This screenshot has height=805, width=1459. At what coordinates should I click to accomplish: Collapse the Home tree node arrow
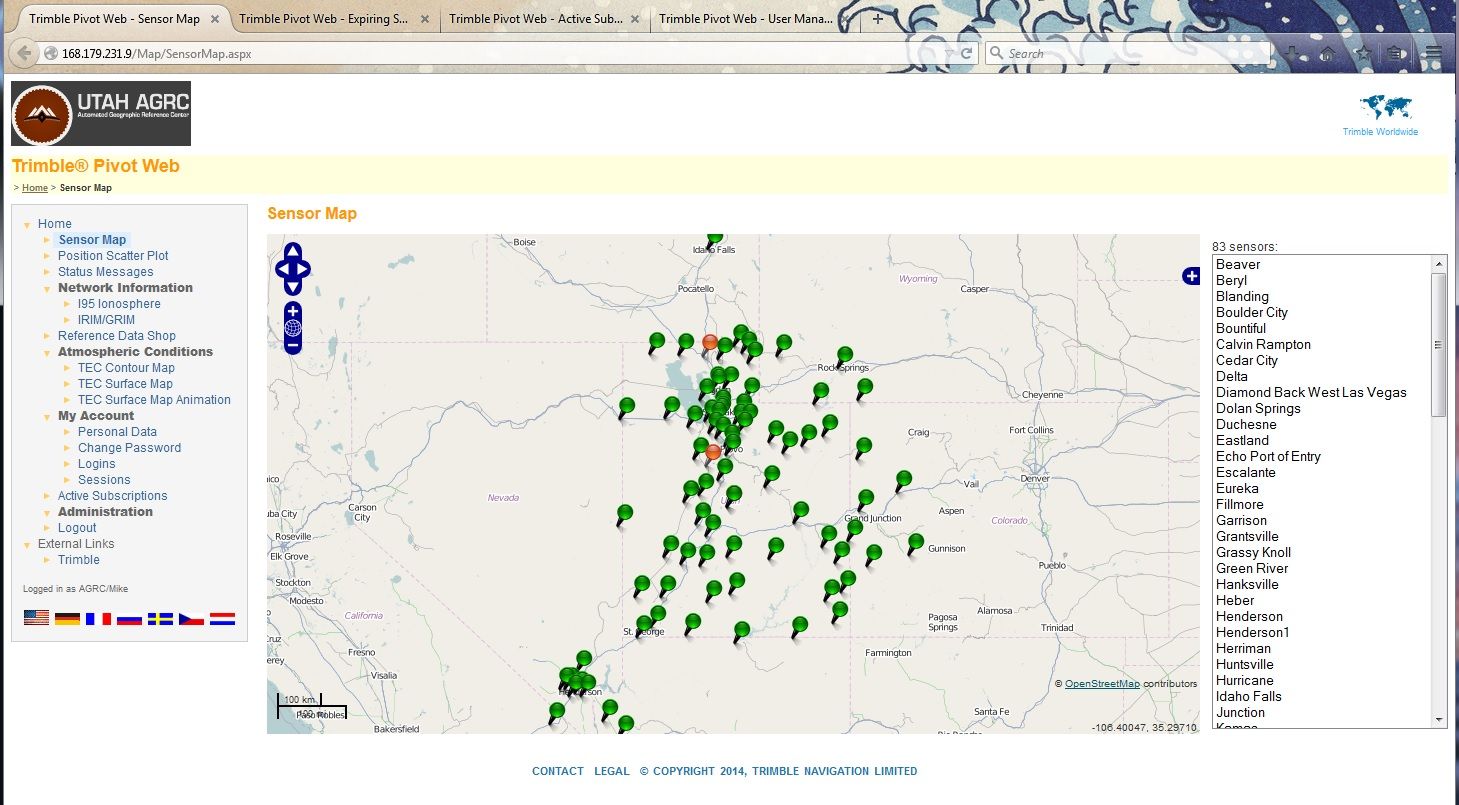click(x=27, y=224)
